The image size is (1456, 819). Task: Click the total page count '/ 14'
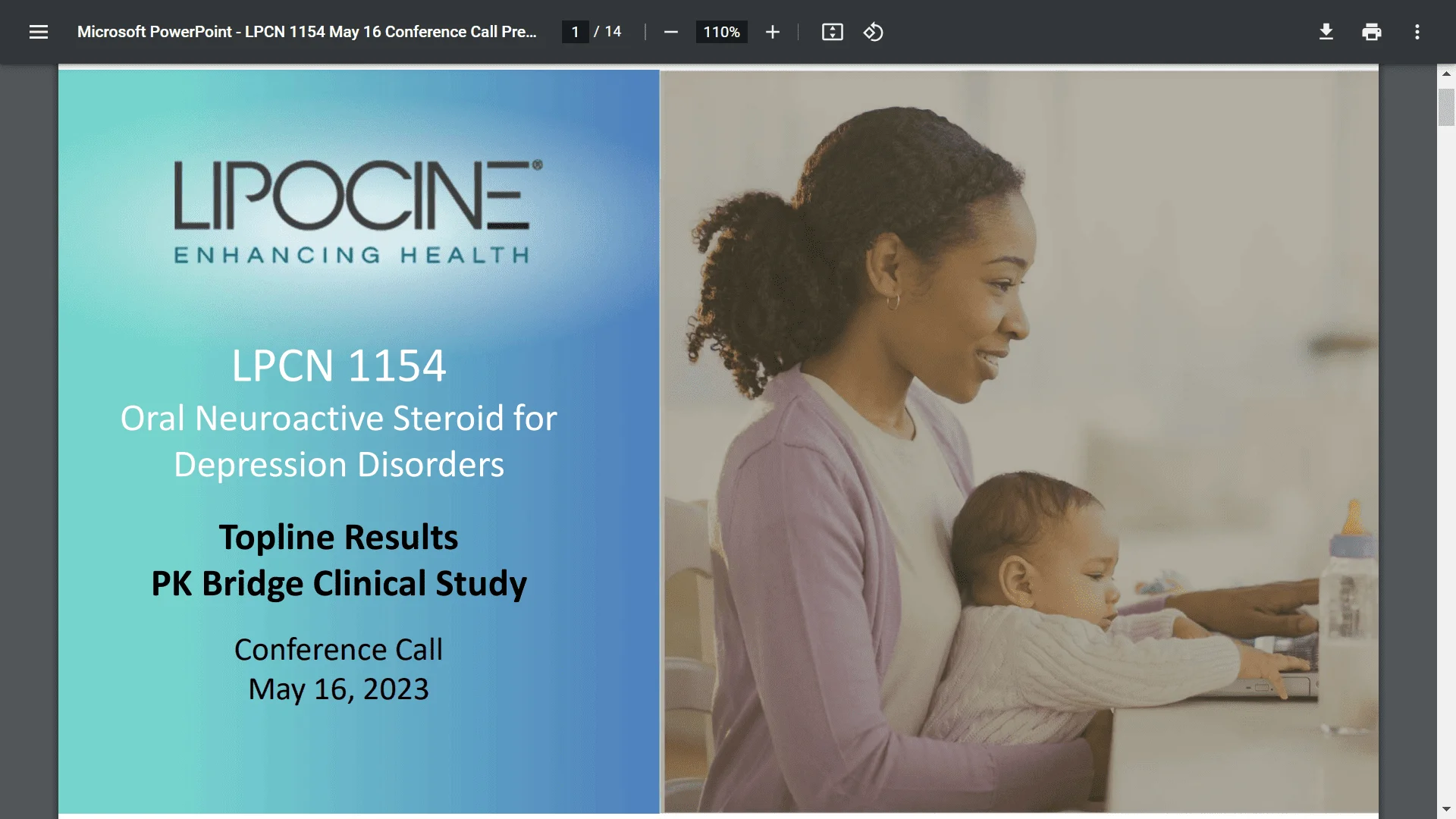(607, 32)
